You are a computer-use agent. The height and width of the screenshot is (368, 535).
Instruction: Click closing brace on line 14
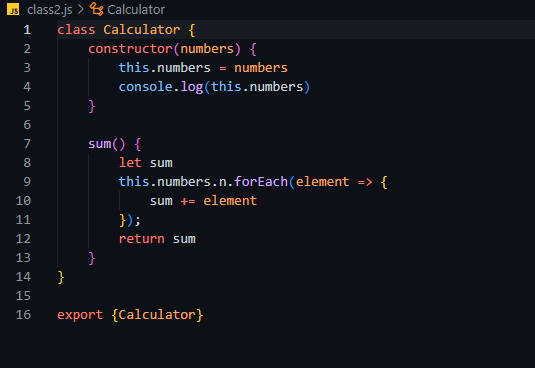pos(61,277)
